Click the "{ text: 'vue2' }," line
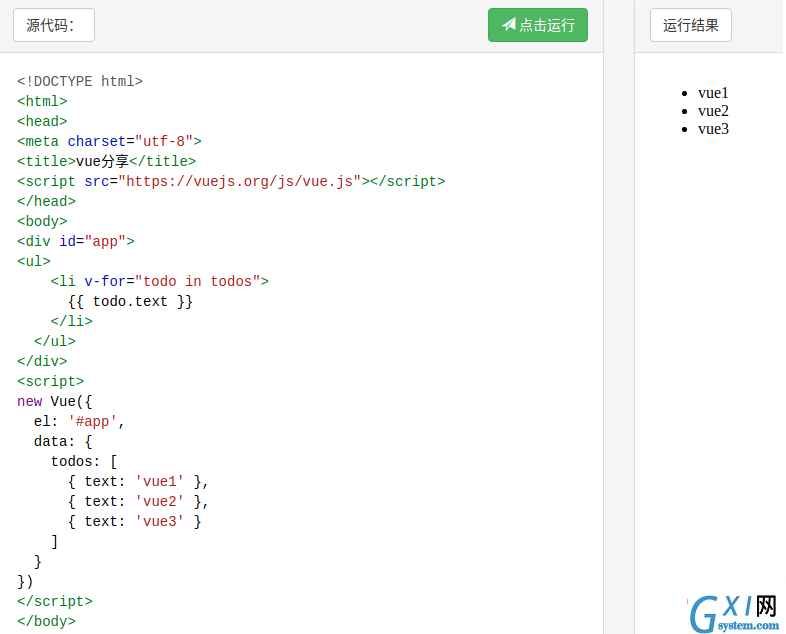 point(138,502)
